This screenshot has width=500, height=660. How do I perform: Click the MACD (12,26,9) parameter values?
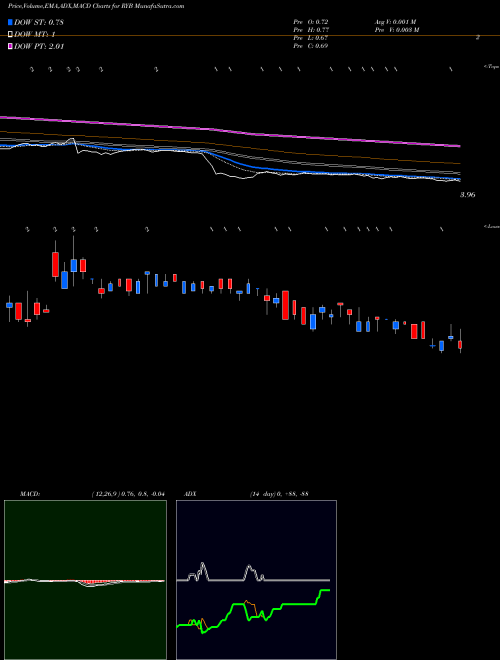click(x=128, y=494)
